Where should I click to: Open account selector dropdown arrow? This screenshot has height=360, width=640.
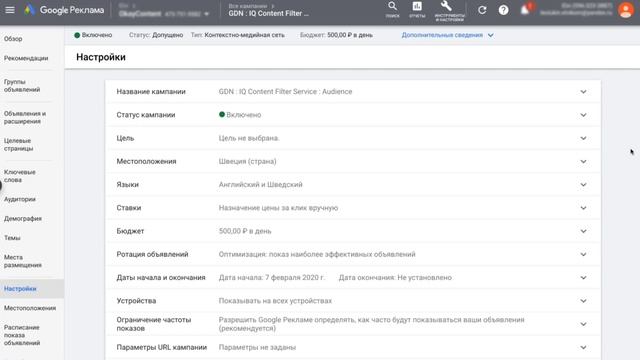(x=207, y=14)
